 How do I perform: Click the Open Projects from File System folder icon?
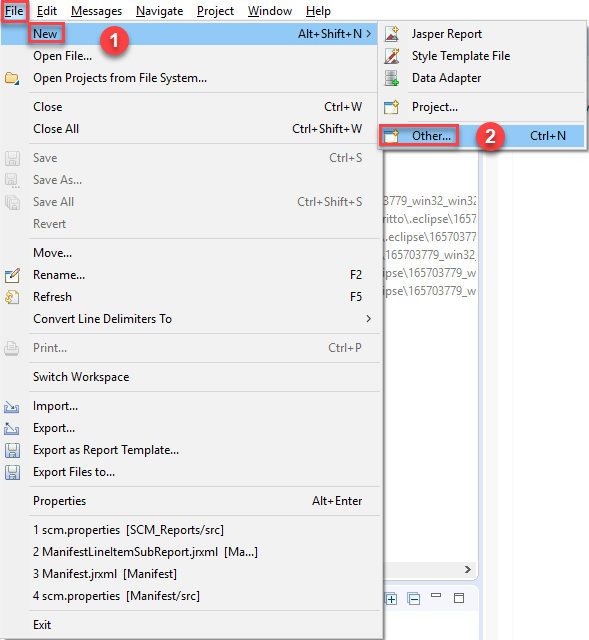(12, 78)
